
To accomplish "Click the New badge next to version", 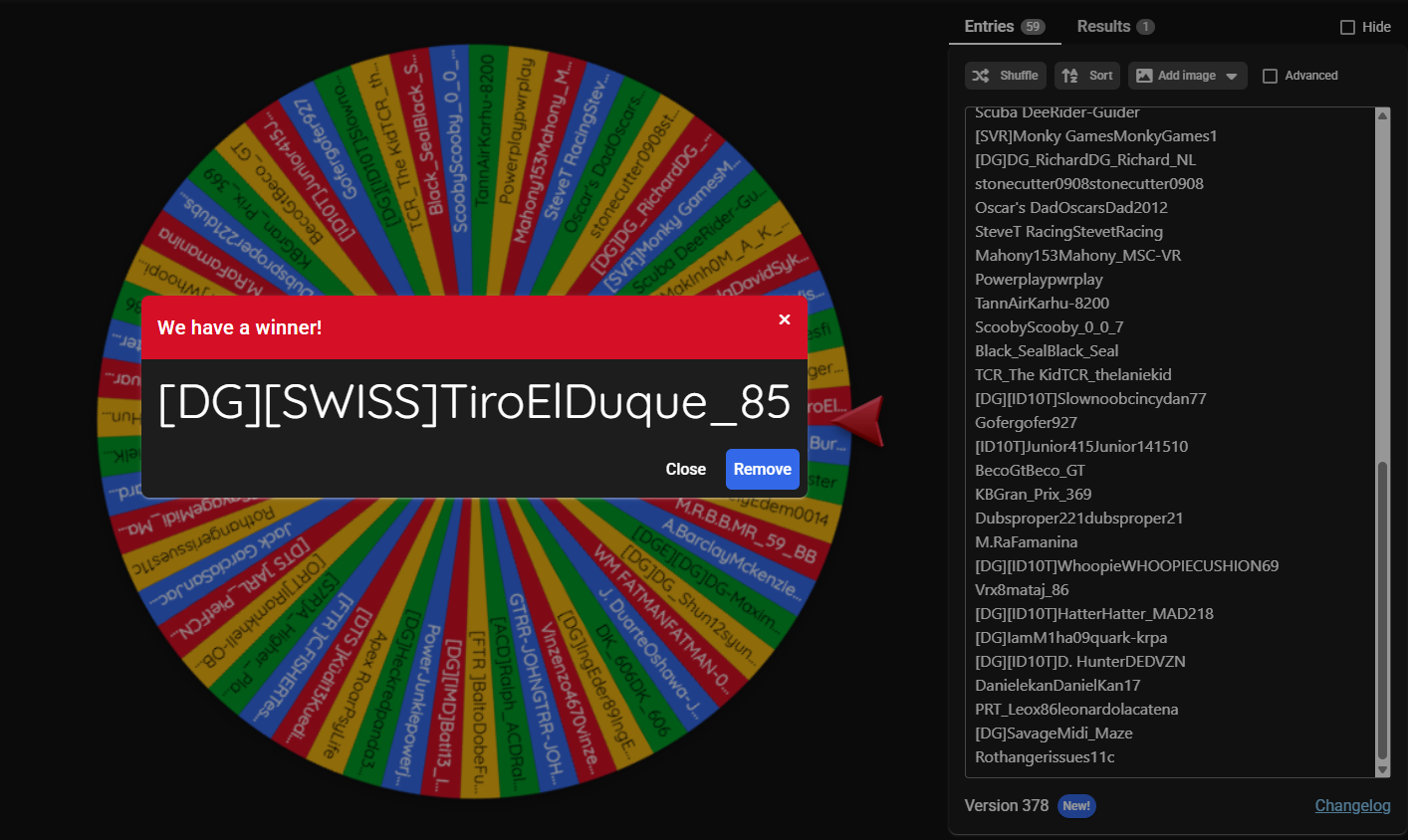I will click(1075, 806).
